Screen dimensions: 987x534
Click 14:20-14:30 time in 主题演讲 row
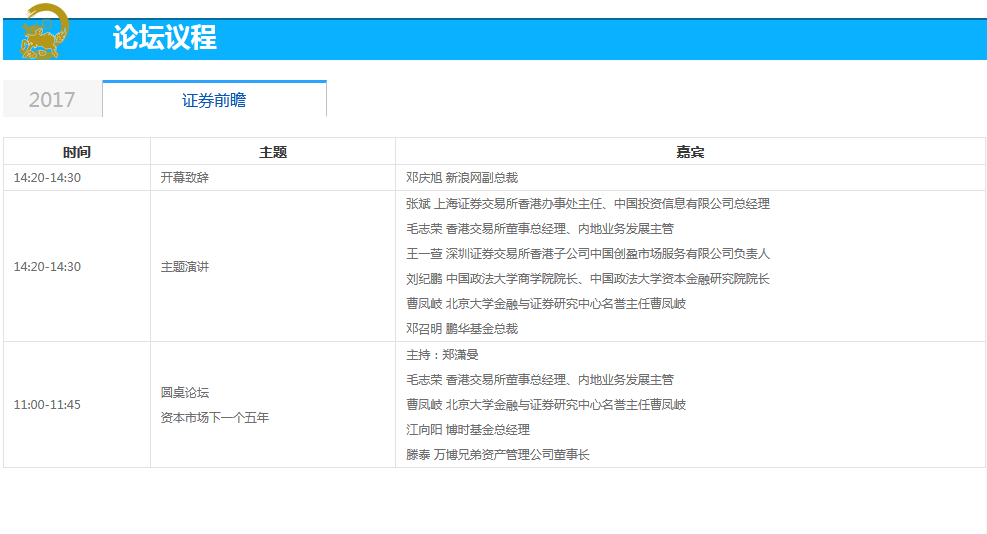point(47,266)
